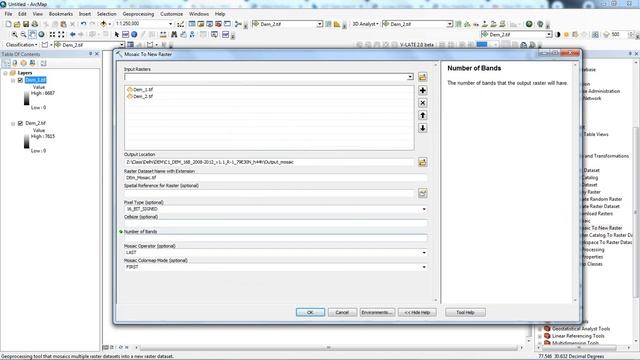Click the Fixed Zoom Out icon
The image size is (640, 360).
point(61,35)
